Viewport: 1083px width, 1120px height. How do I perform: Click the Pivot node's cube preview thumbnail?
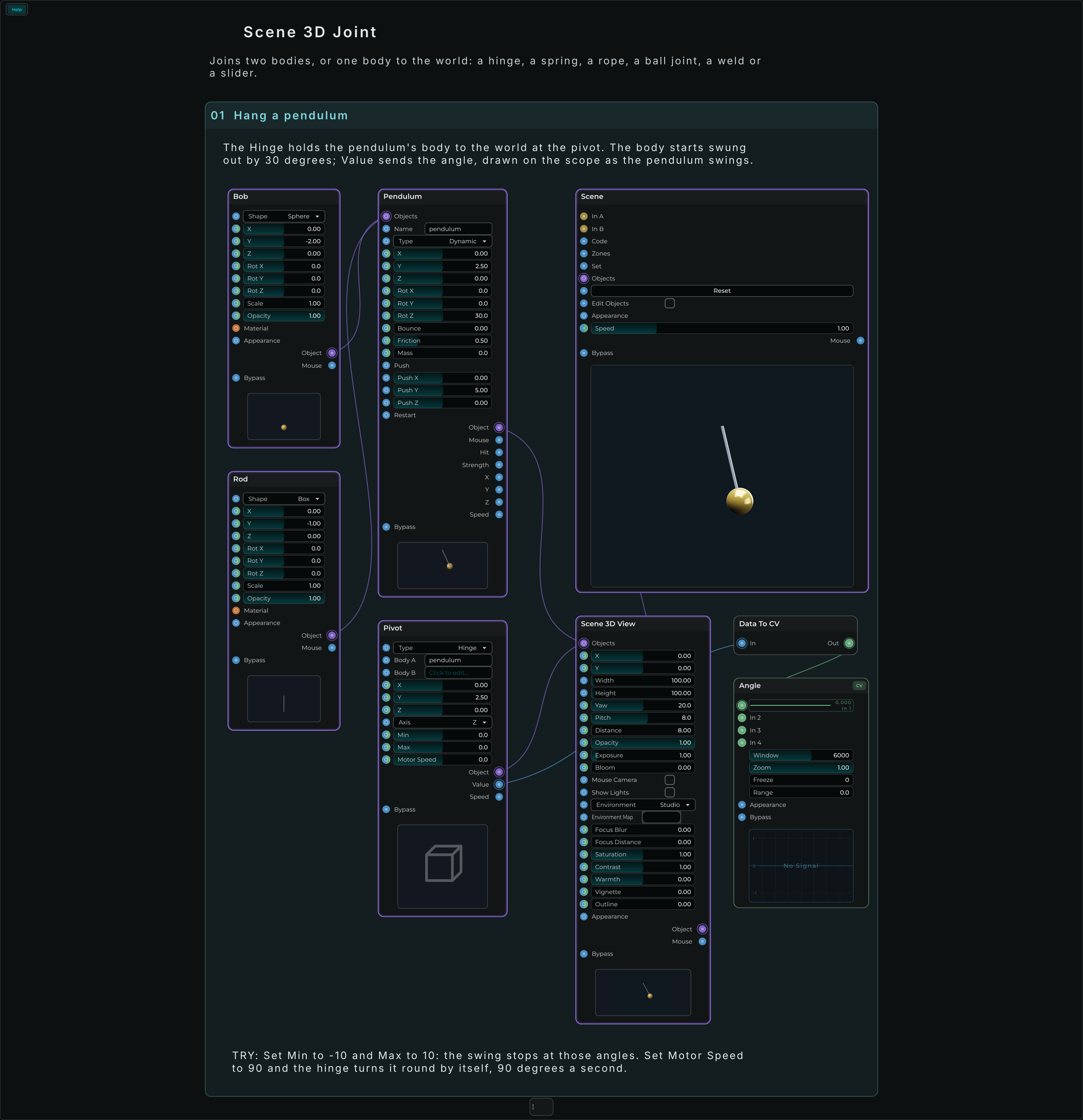(x=443, y=866)
